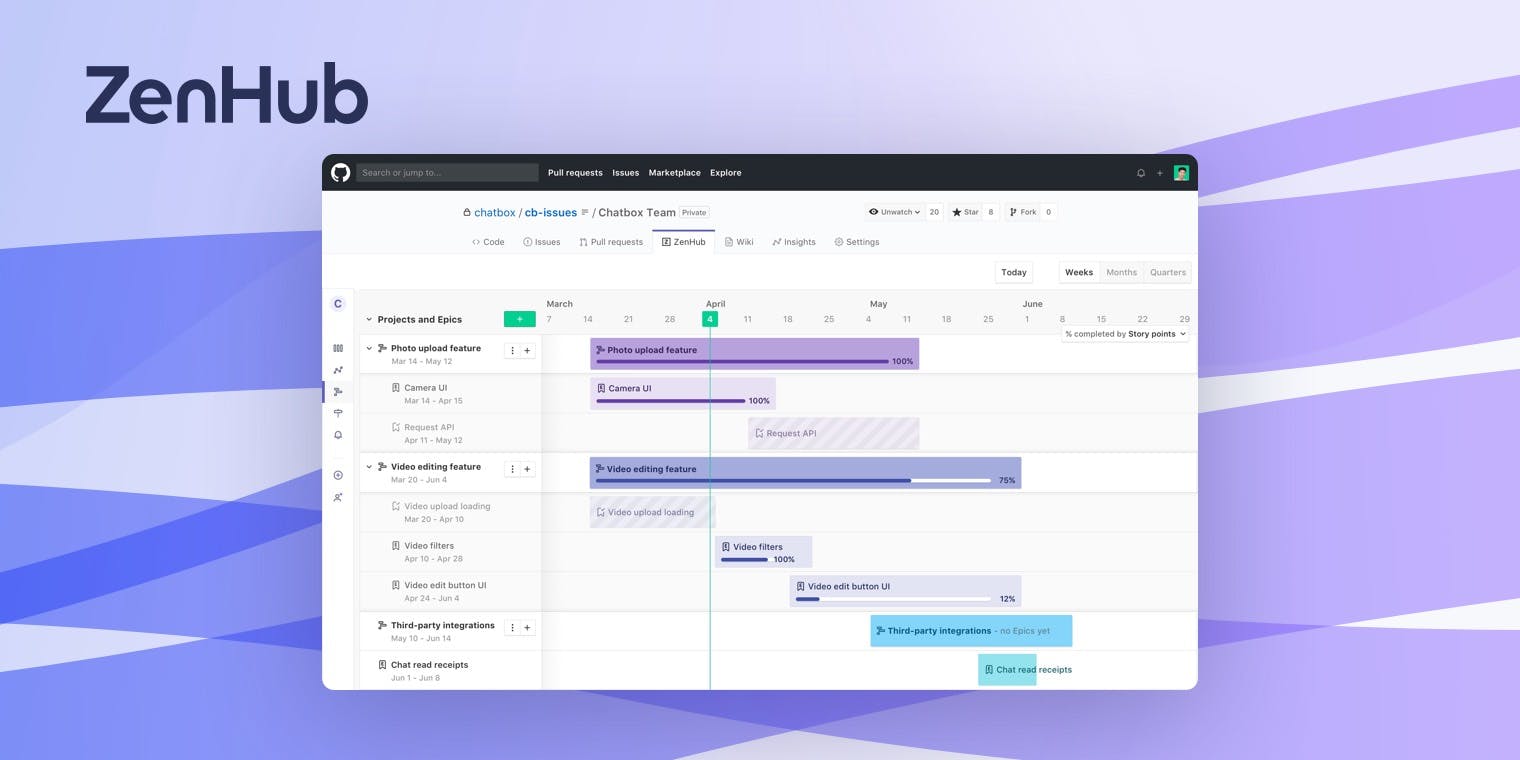Collapse the Projects and Epics section

369,320
